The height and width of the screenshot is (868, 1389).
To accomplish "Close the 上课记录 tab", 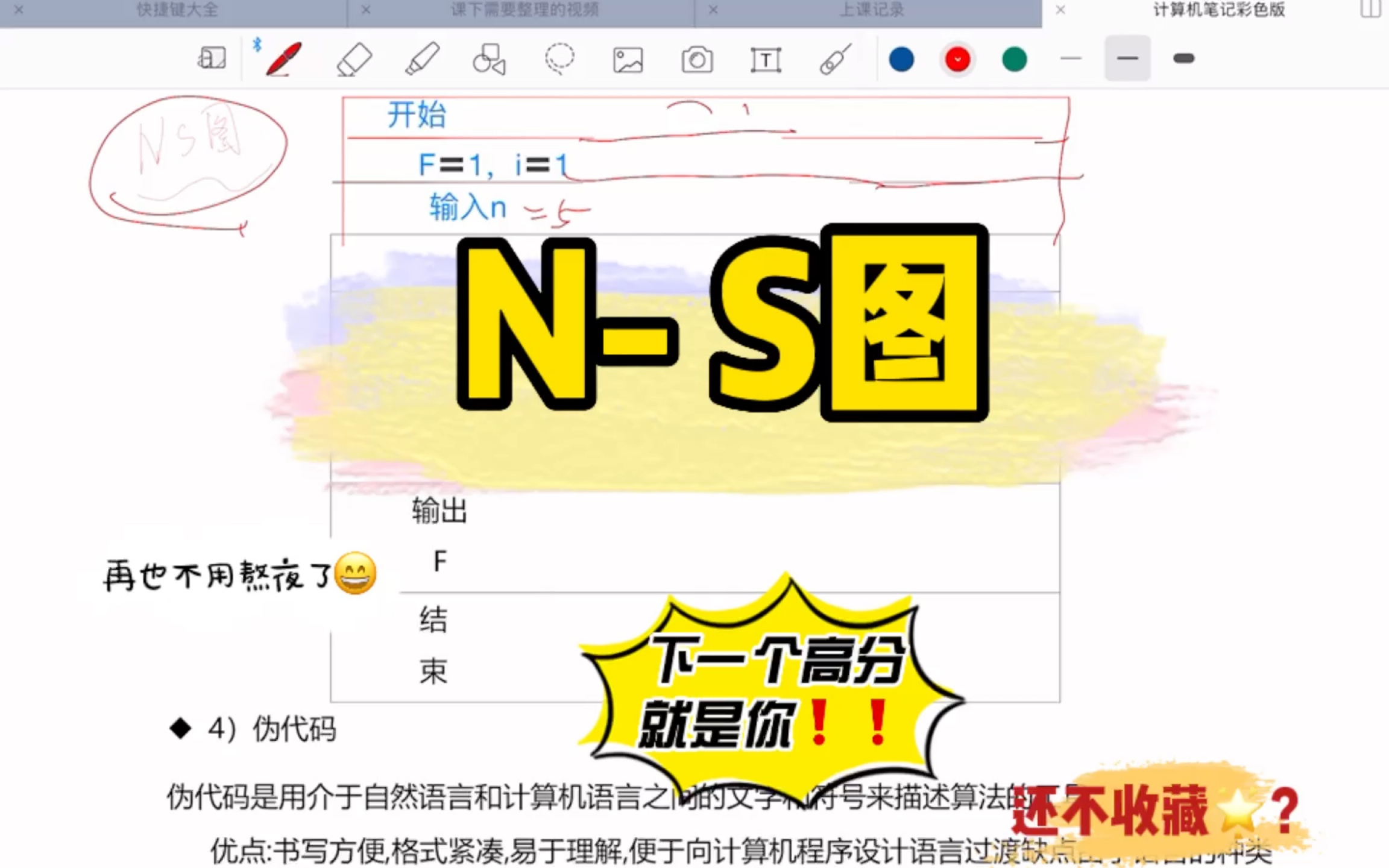I will (713, 10).
